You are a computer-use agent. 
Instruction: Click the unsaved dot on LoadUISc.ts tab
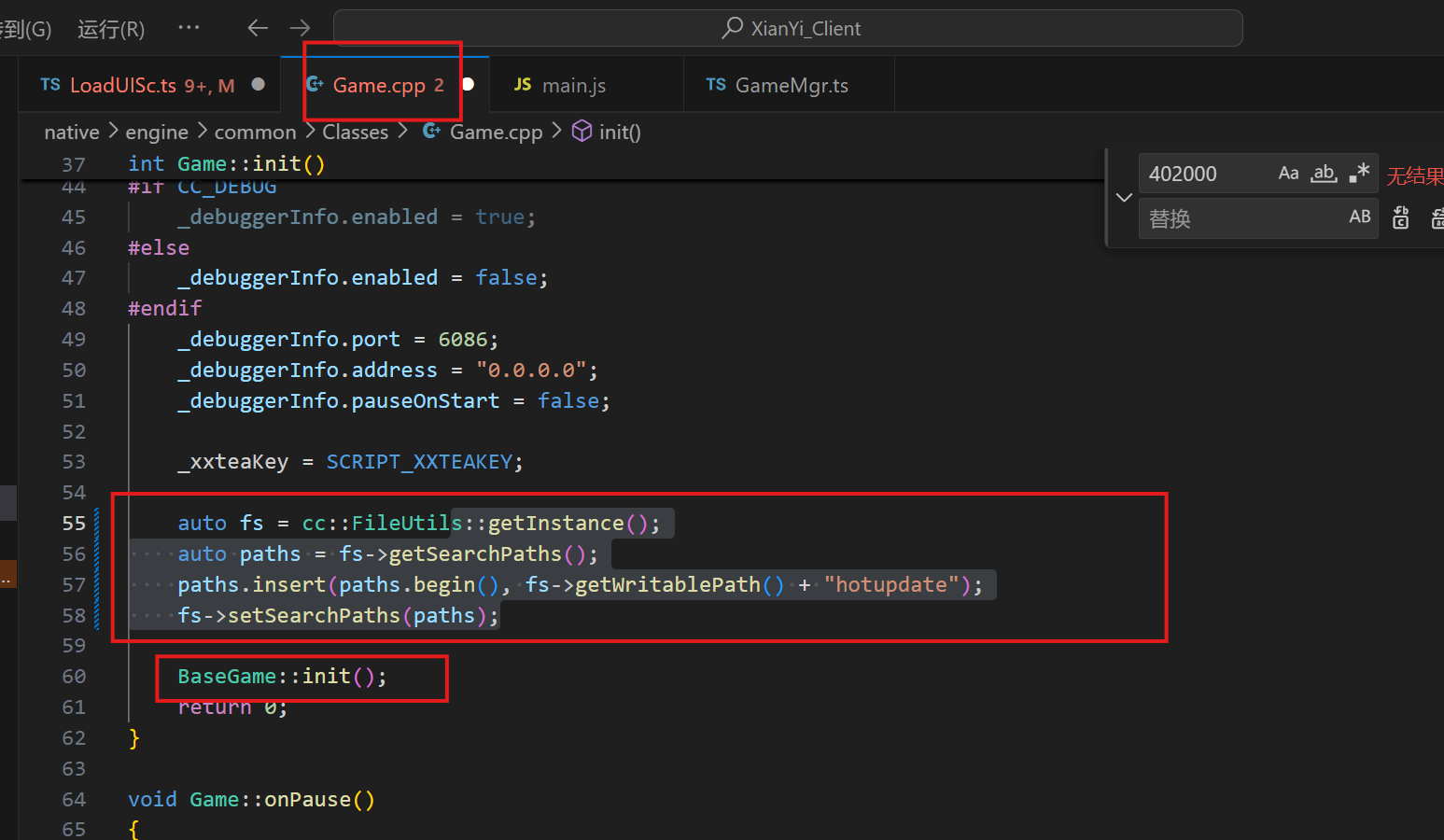point(259,85)
